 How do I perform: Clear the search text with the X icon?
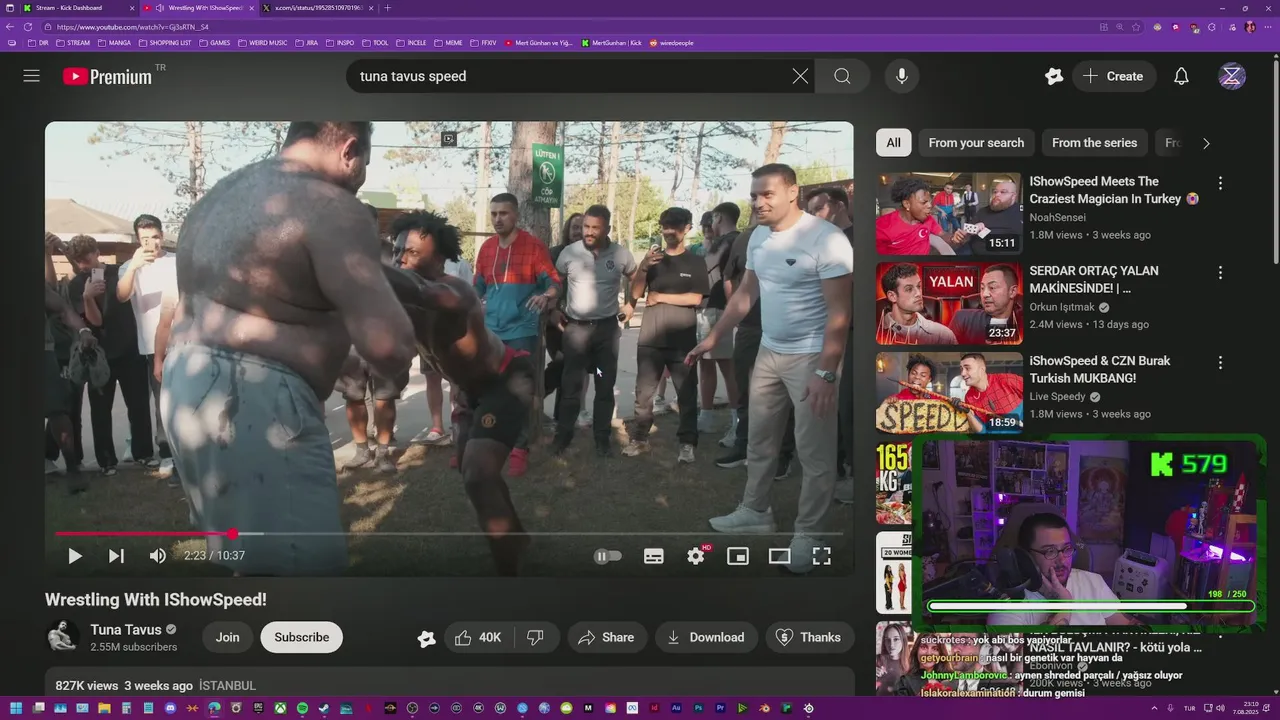(800, 76)
